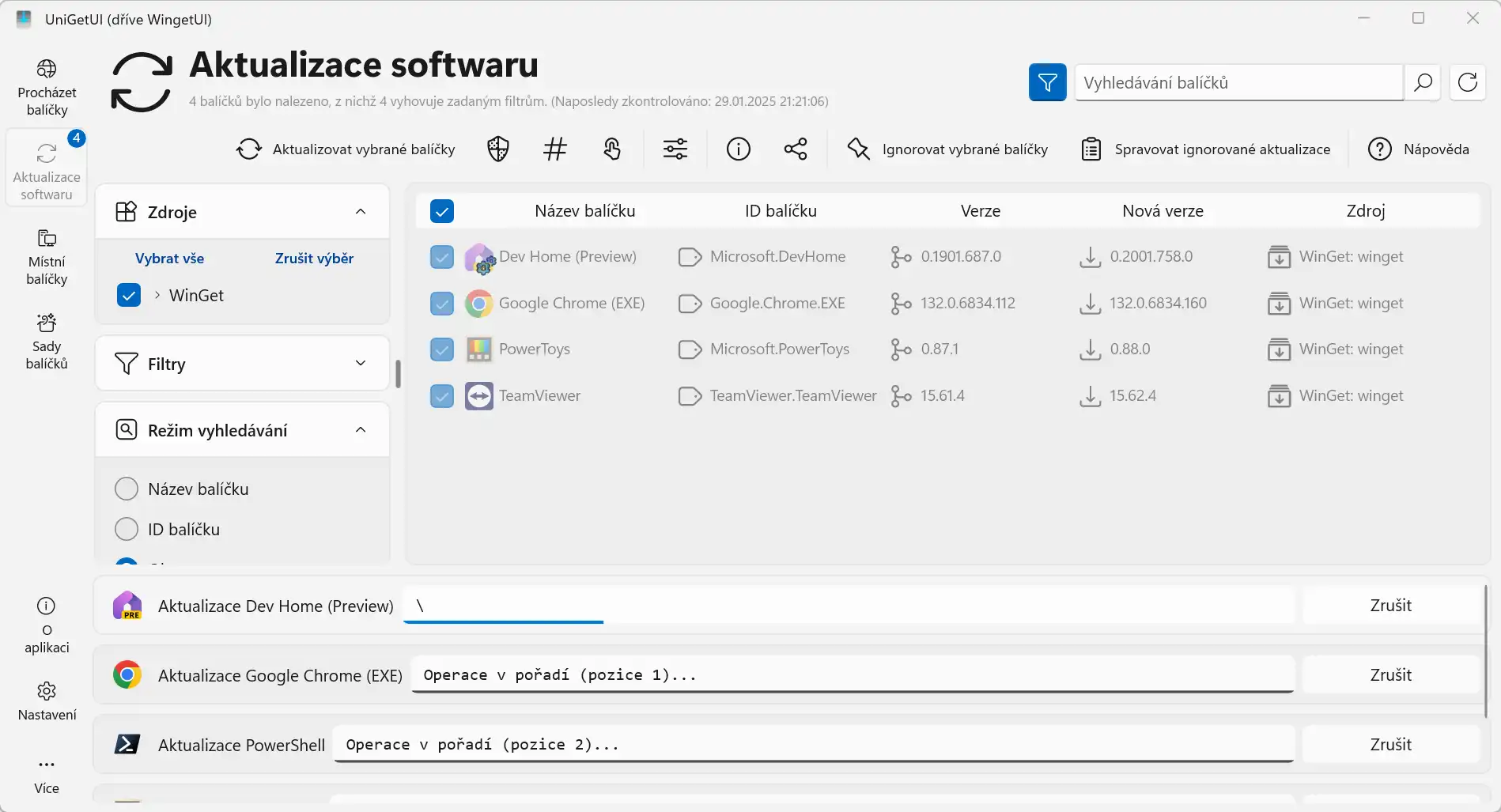Viewport: 1501px width, 812px height.
Task: Select the ID balíčku radio button
Action: click(127, 529)
